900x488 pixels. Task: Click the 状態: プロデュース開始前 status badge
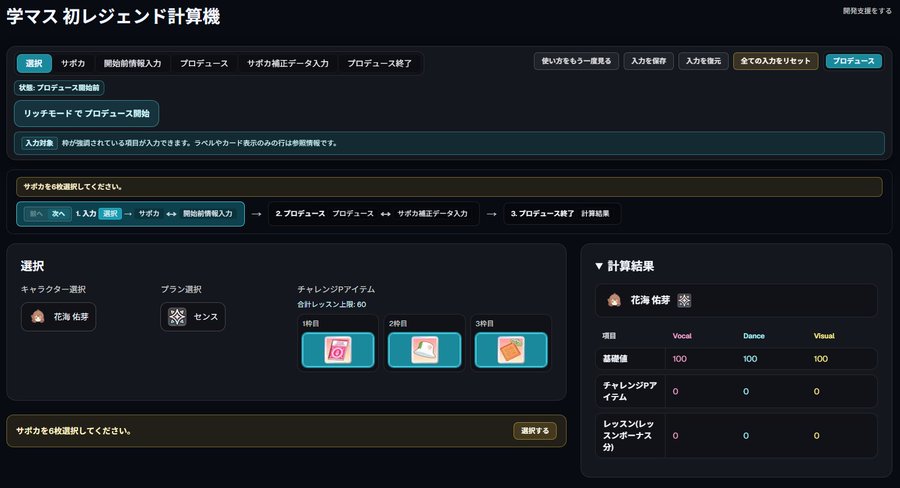pos(59,88)
